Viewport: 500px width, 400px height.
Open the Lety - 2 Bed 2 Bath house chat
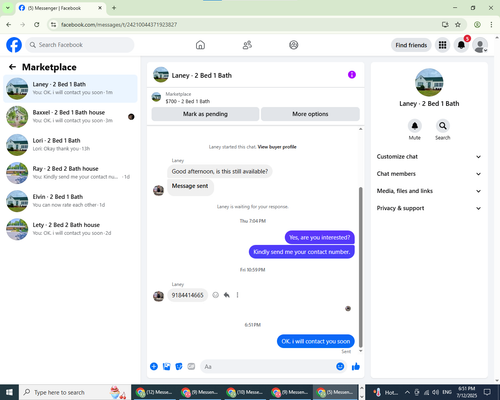70,229
